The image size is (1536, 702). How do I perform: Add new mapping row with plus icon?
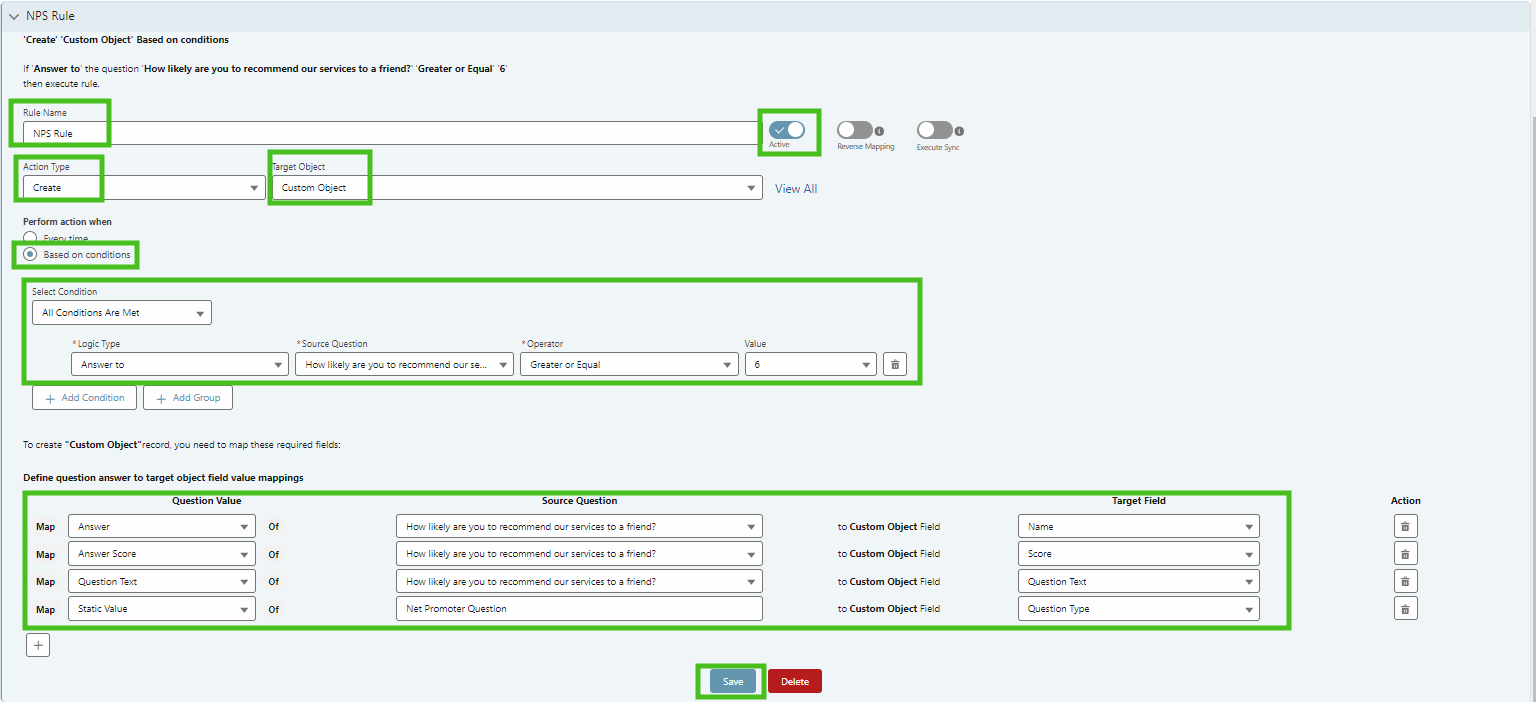coord(38,645)
